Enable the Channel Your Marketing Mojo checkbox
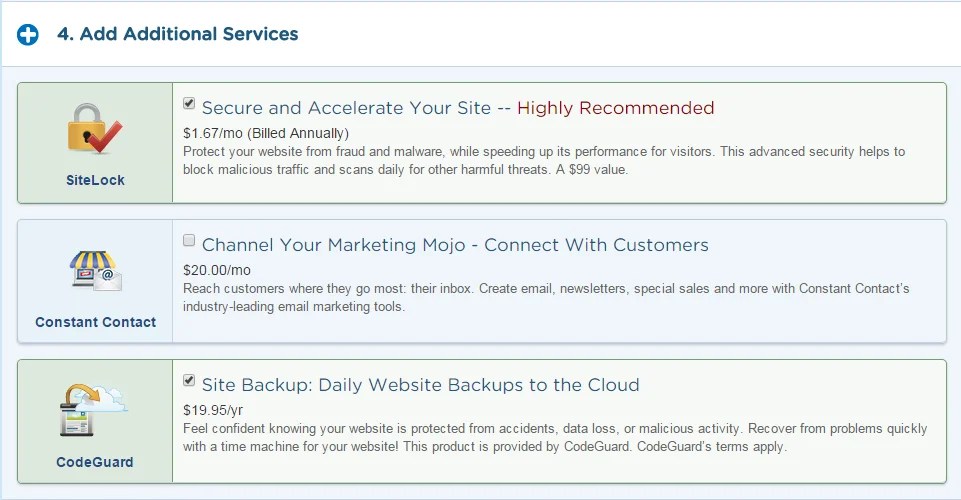 point(189,240)
